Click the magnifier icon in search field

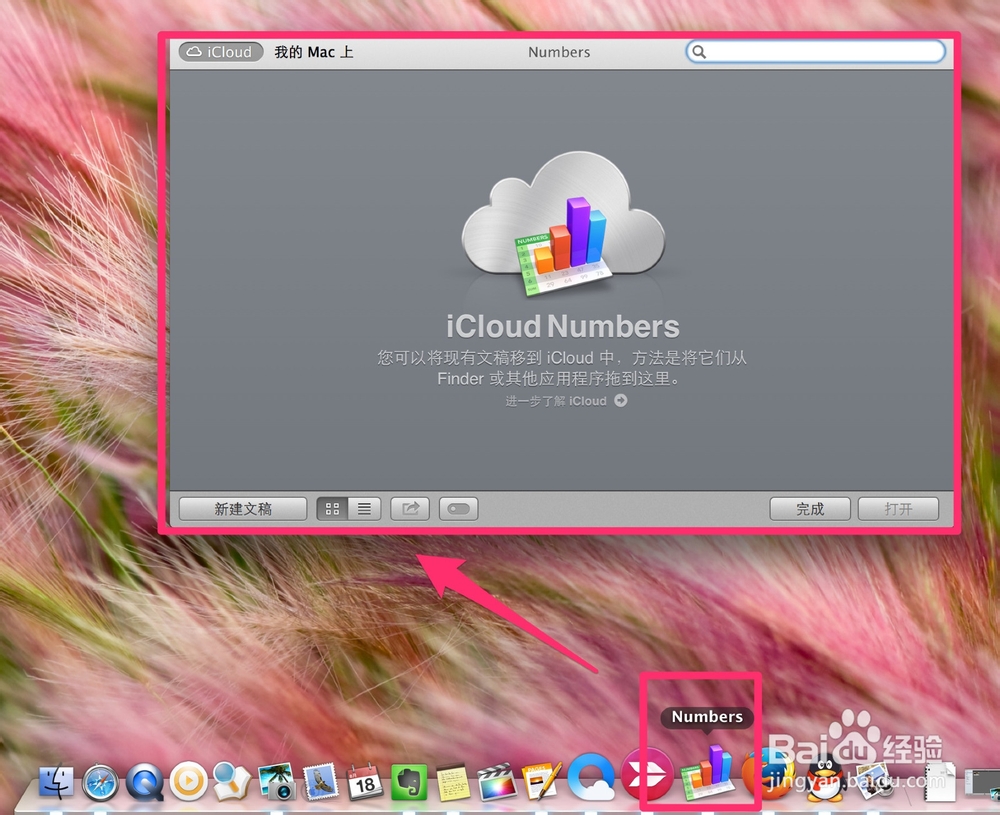[699, 52]
